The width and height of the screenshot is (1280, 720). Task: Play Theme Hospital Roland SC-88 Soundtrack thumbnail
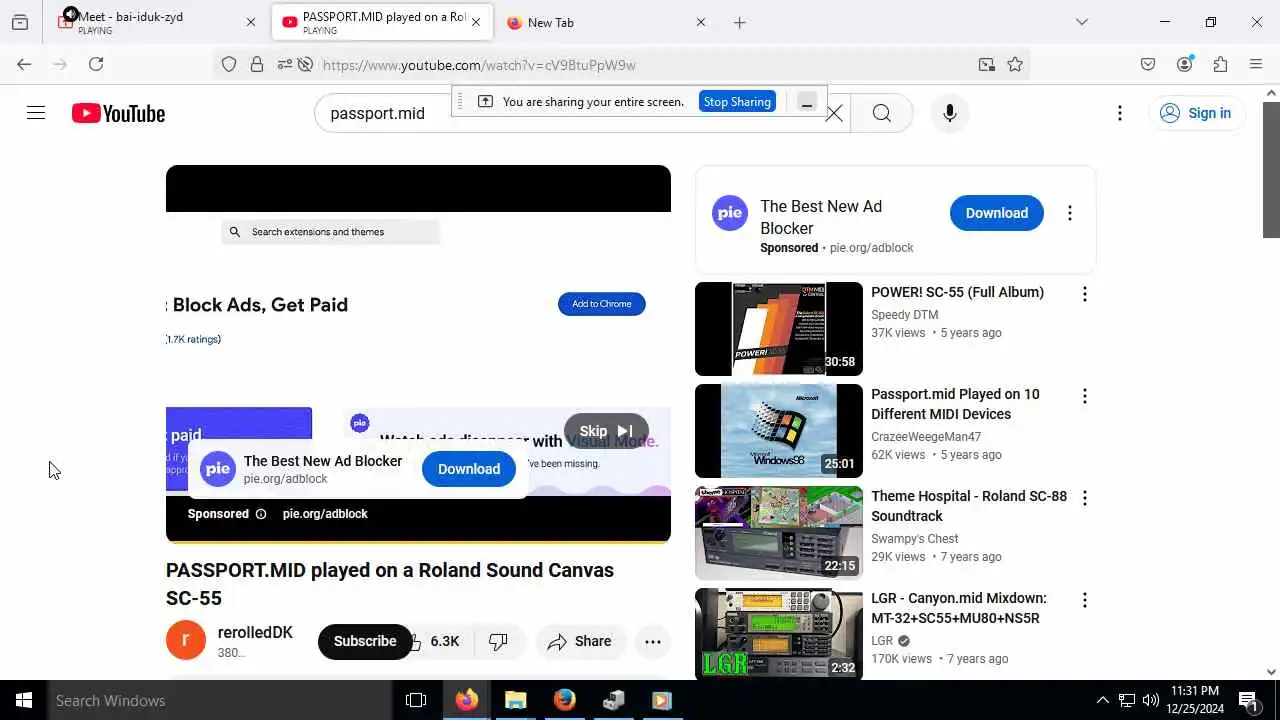pos(778,533)
